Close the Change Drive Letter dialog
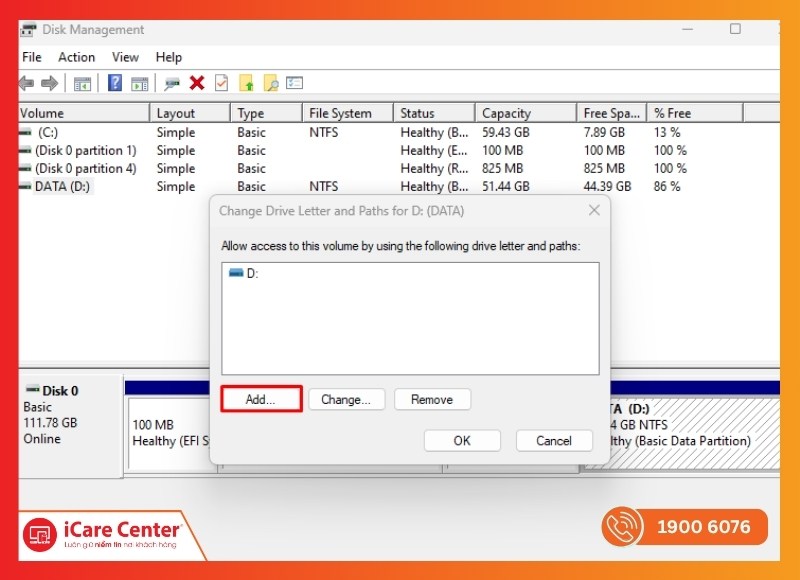This screenshot has width=800, height=580. coord(594,211)
